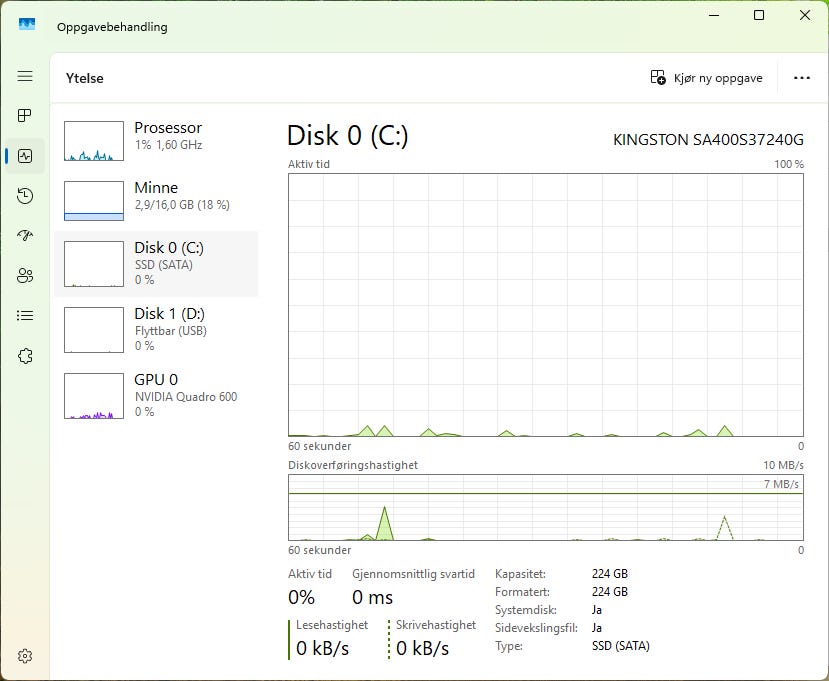Click the GPU 0 mini graph thumbnail
This screenshot has height=681, width=829.
[x=94, y=396]
